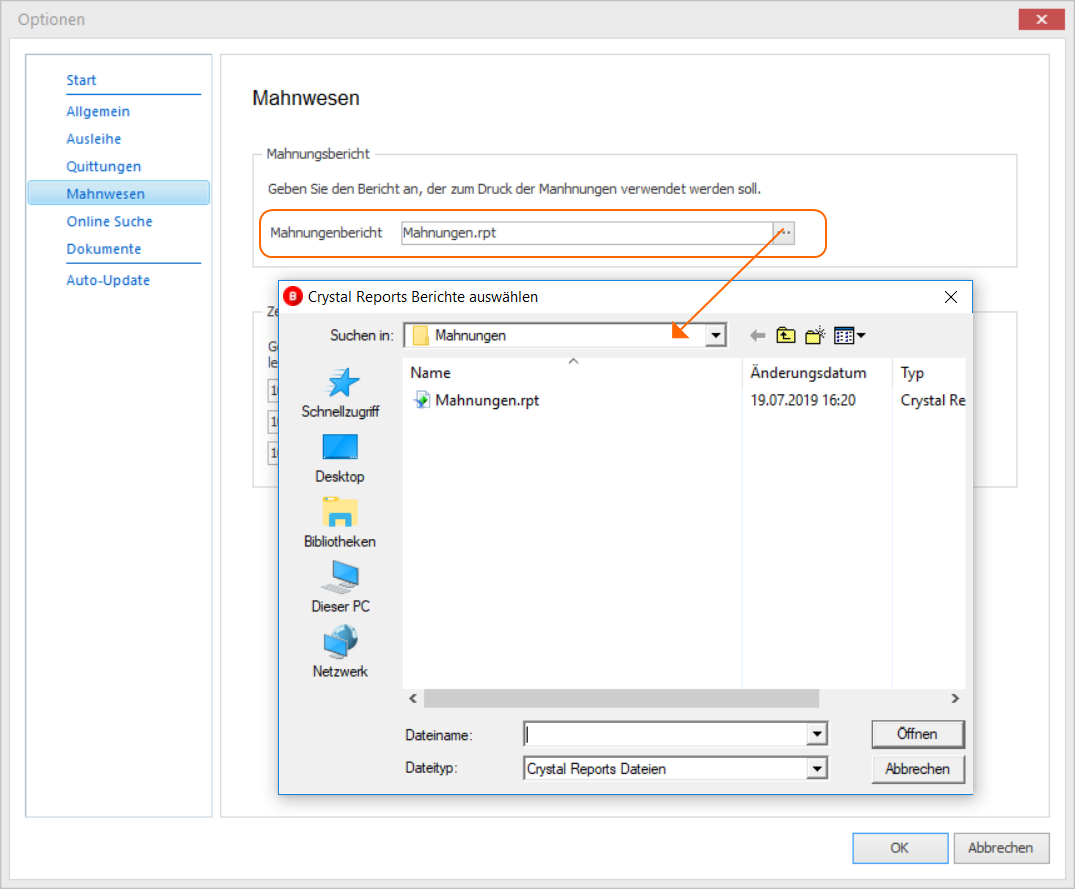Open the view menu icon
The height and width of the screenshot is (889, 1075).
point(849,336)
